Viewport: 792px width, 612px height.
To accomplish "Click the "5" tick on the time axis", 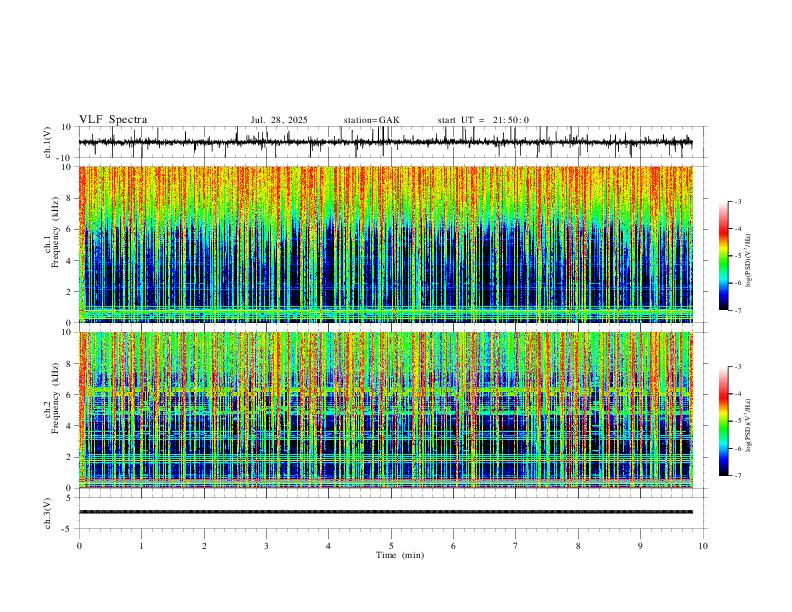I will point(391,546).
